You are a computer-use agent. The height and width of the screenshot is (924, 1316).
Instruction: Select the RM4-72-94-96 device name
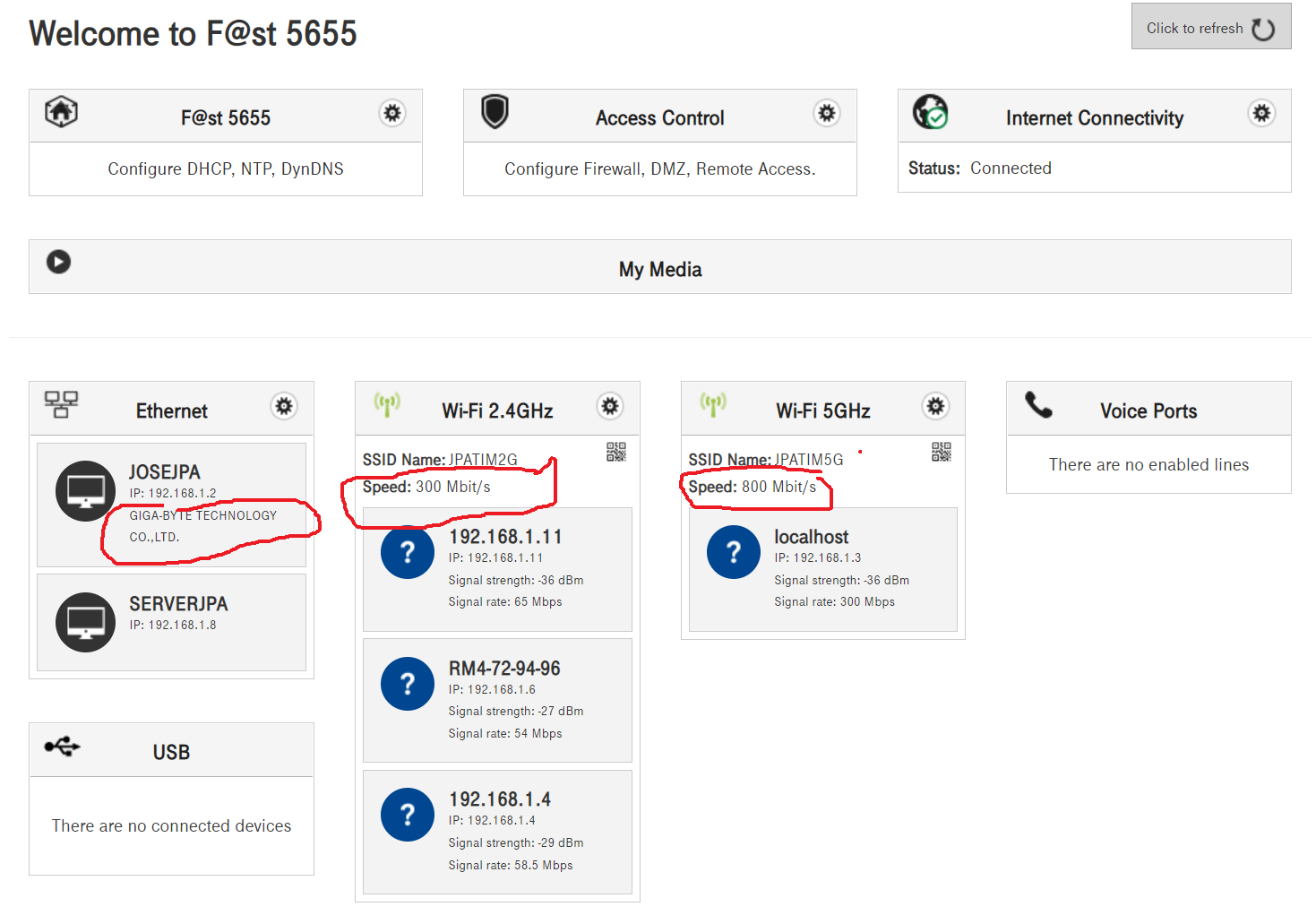[x=504, y=669]
